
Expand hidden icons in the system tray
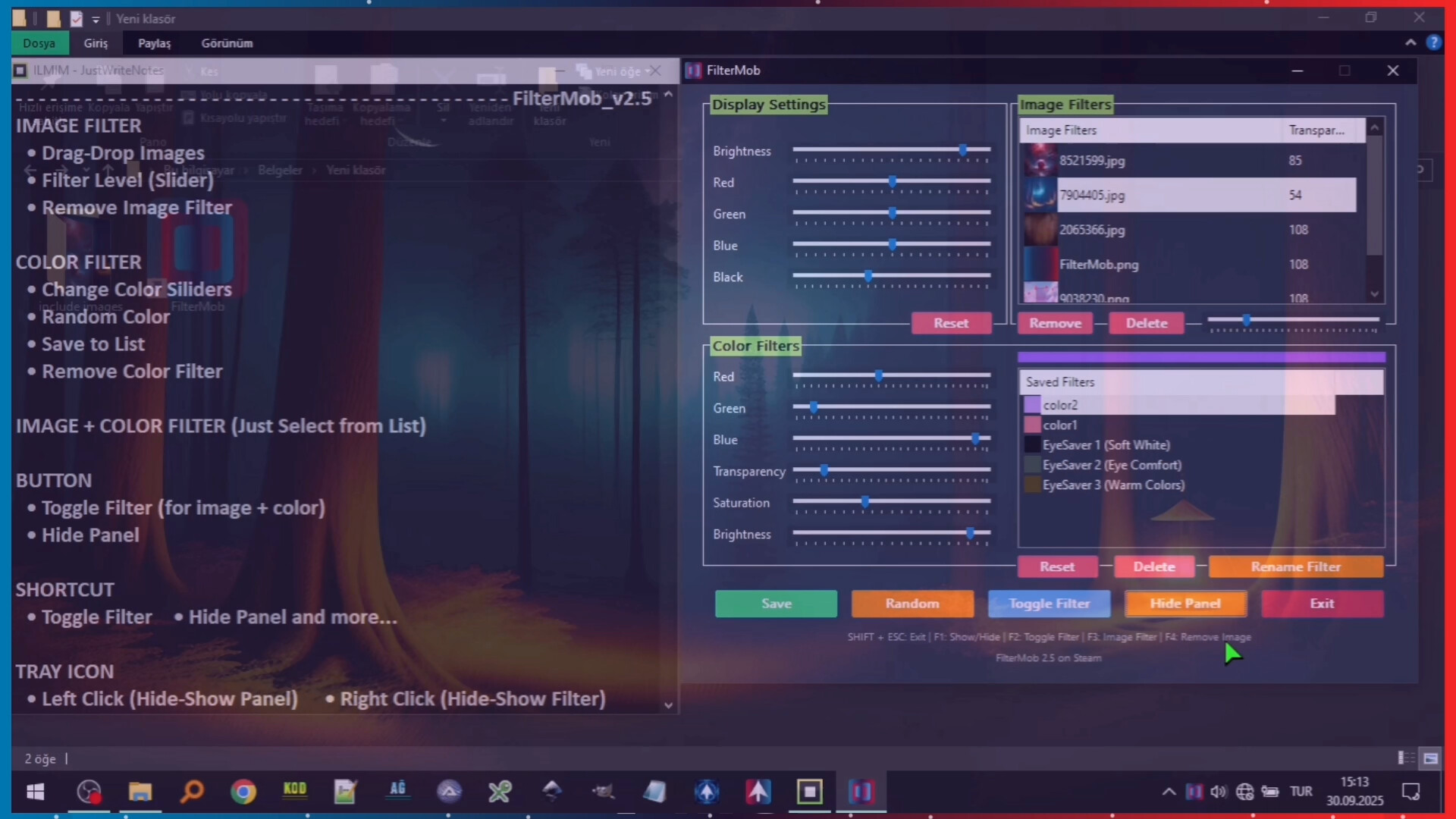tap(1168, 792)
